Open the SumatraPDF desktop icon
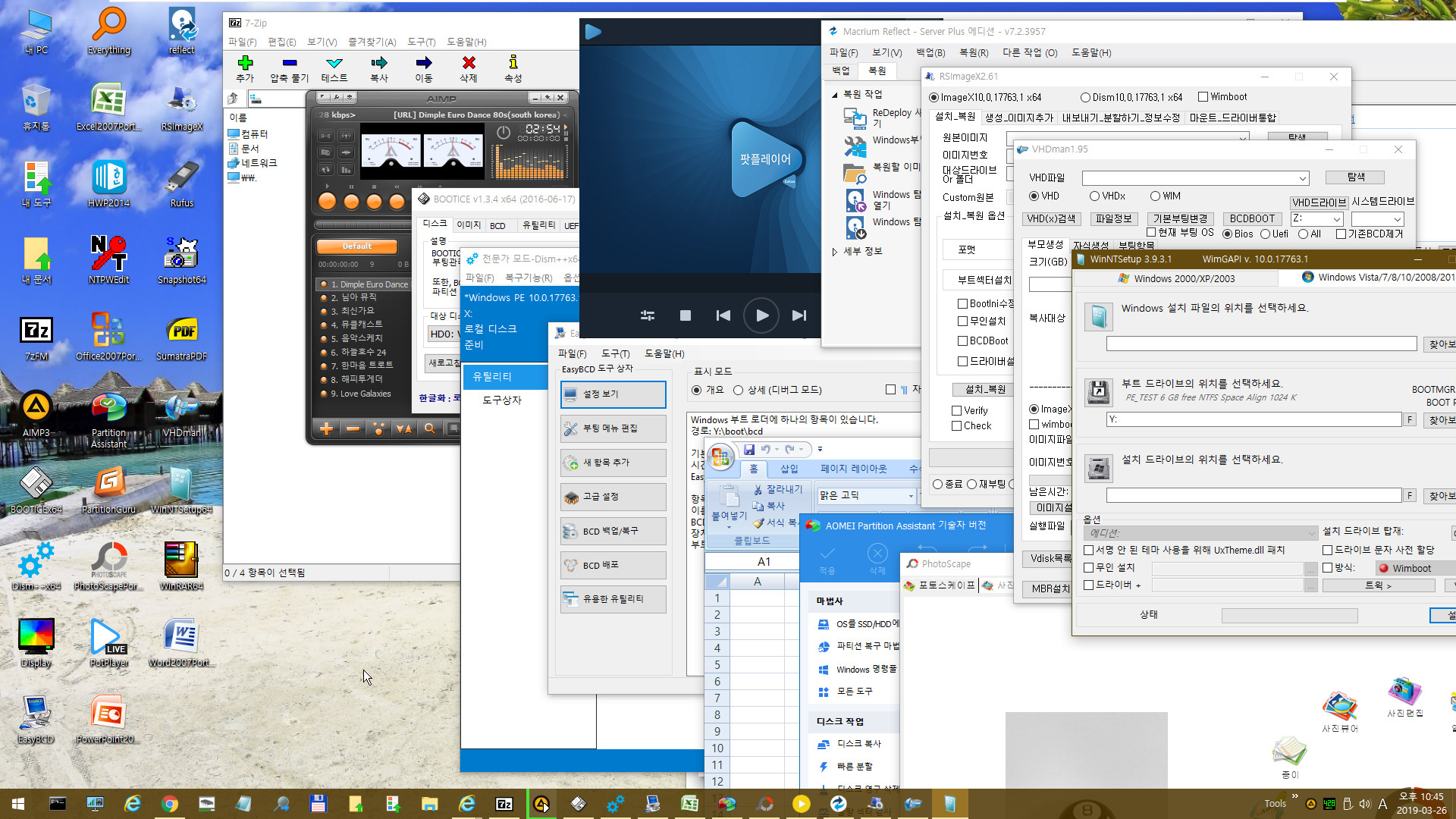Screen dimensions: 1456x819 tap(182, 337)
